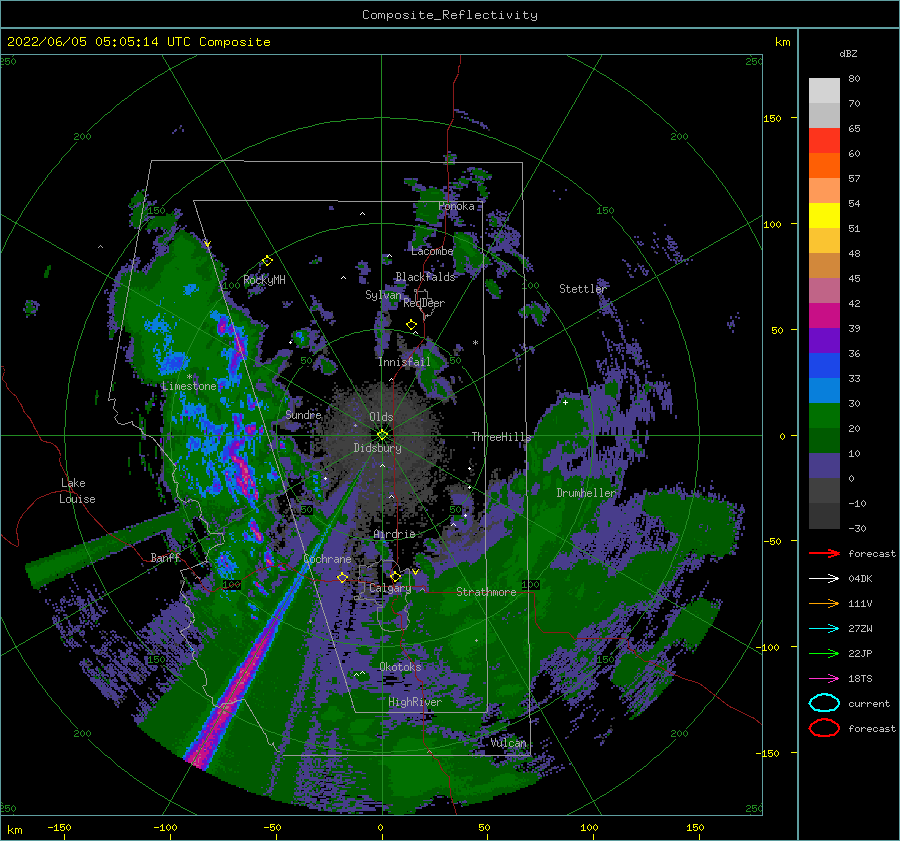Image resolution: width=900 pixels, height=841 pixels.
Task: Click the white 04DK arrow legend icon
Action: [x=824, y=578]
